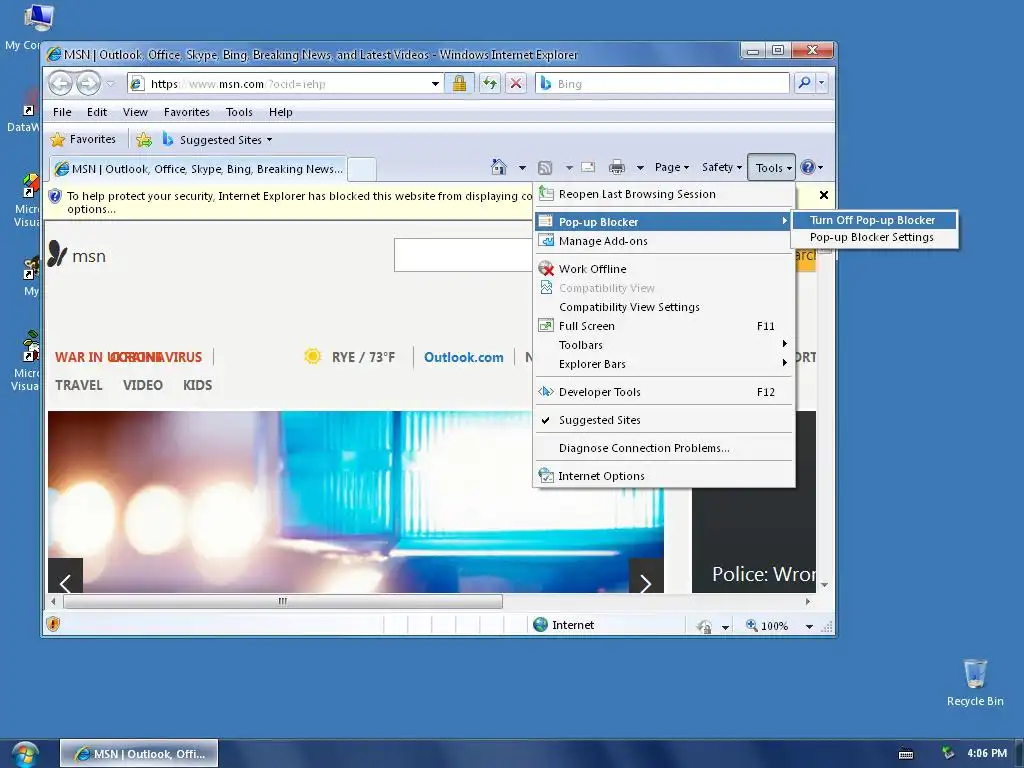Click the on-screen keyboard tray icon
1024x768 pixels.
pos(906,754)
